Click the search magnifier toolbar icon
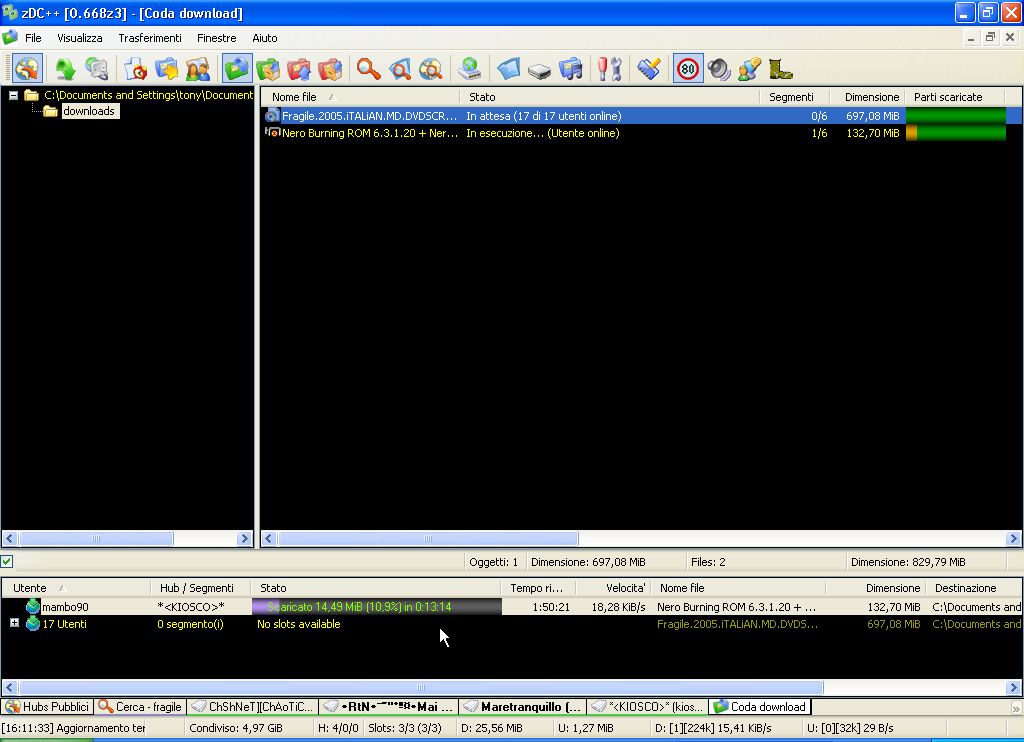Image resolution: width=1024 pixels, height=742 pixels. [369, 69]
